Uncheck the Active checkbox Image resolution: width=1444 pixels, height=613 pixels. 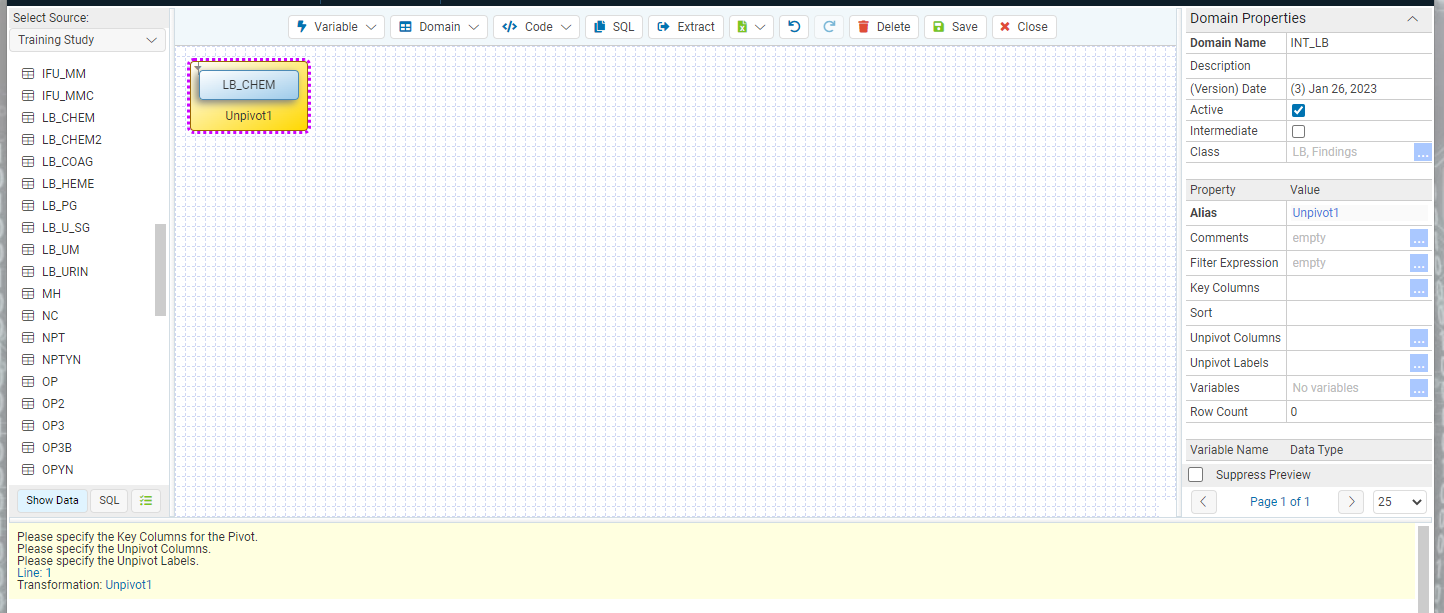click(1298, 110)
